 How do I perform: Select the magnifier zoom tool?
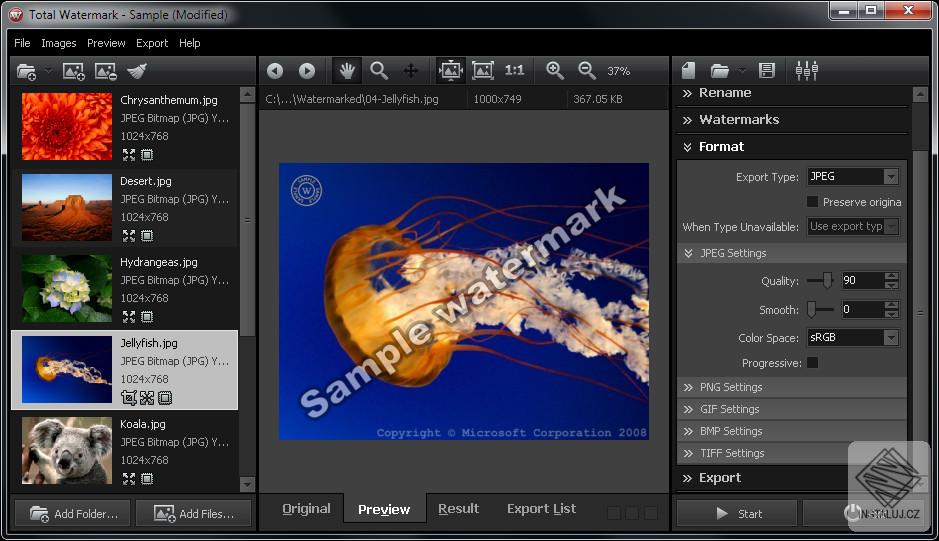tap(379, 71)
